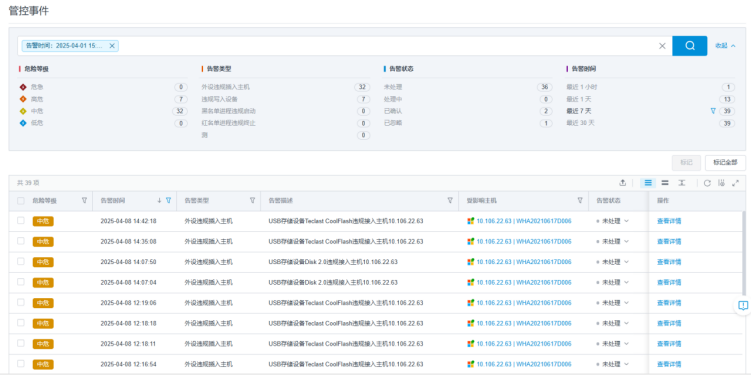This screenshot has width=752, height=375.
Task: Click the export/upload icon above the table
Action: tap(623, 183)
